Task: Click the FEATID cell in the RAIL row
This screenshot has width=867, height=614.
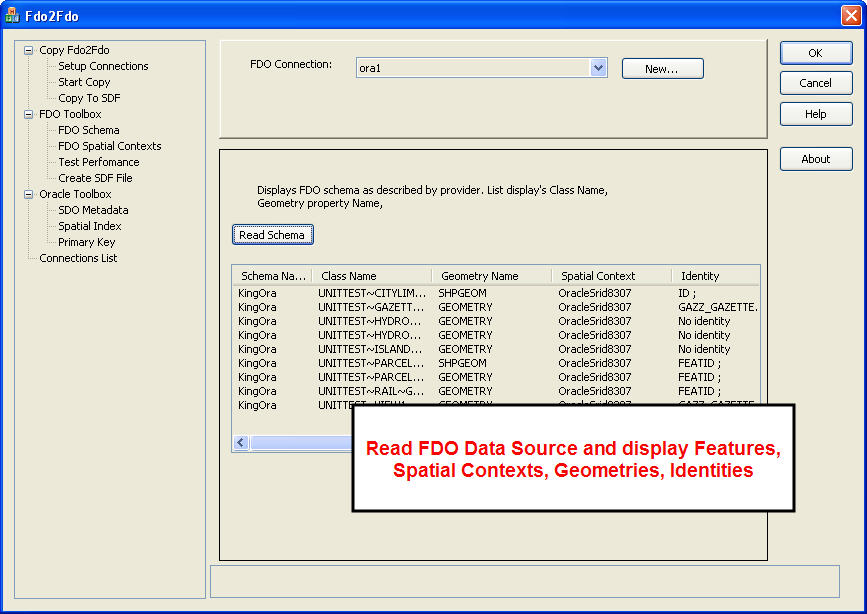Action: click(x=699, y=392)
